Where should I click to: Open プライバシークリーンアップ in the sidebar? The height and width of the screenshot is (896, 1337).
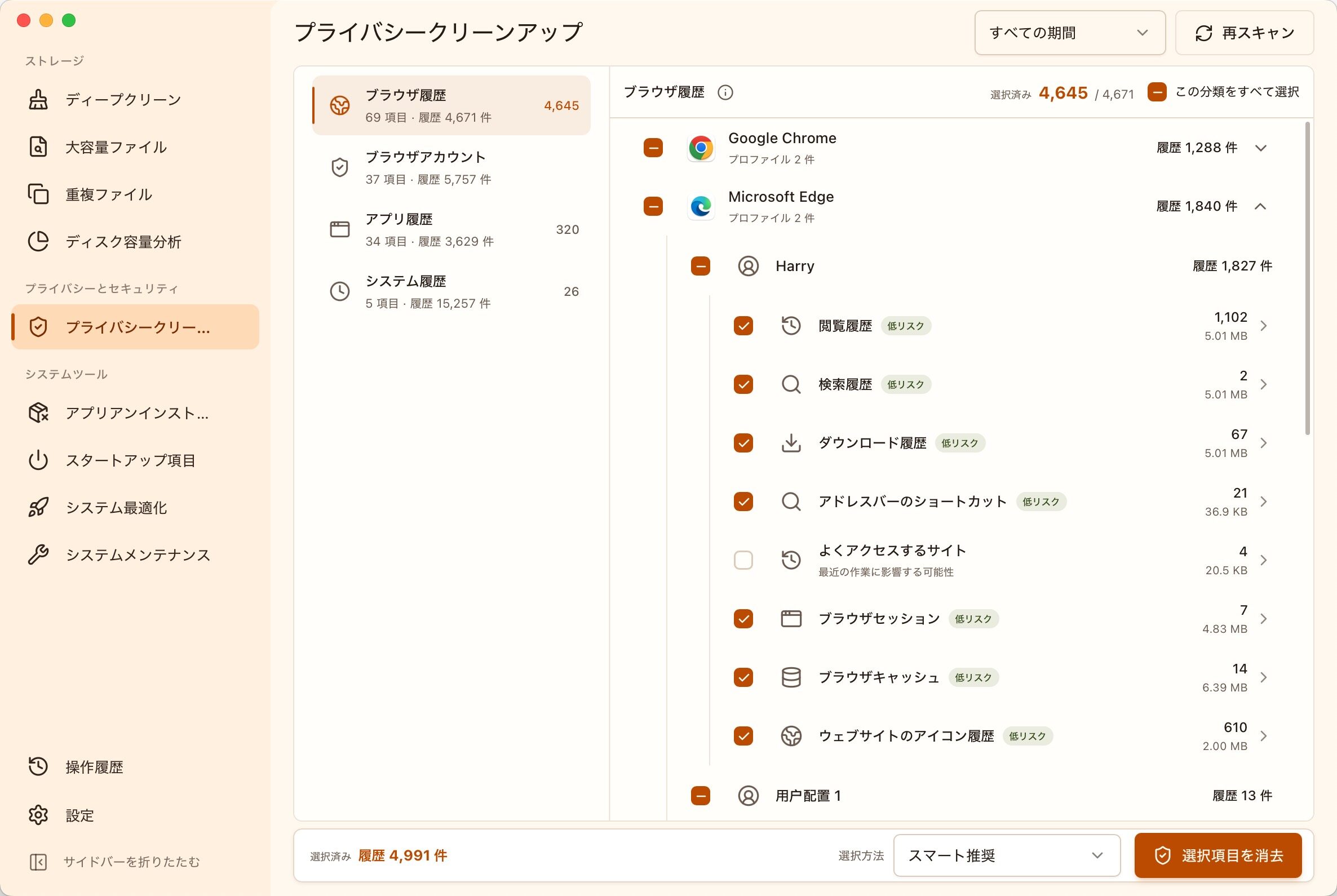pos(135,327)
